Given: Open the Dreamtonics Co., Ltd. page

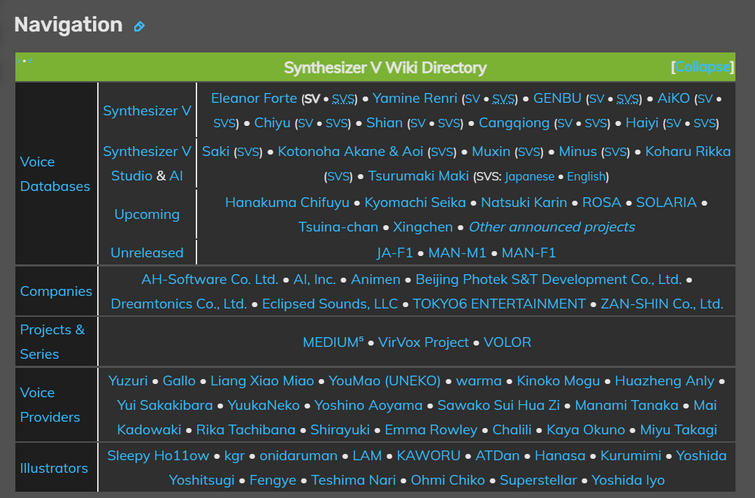Looking at the screenshot, I should (179, 304).
